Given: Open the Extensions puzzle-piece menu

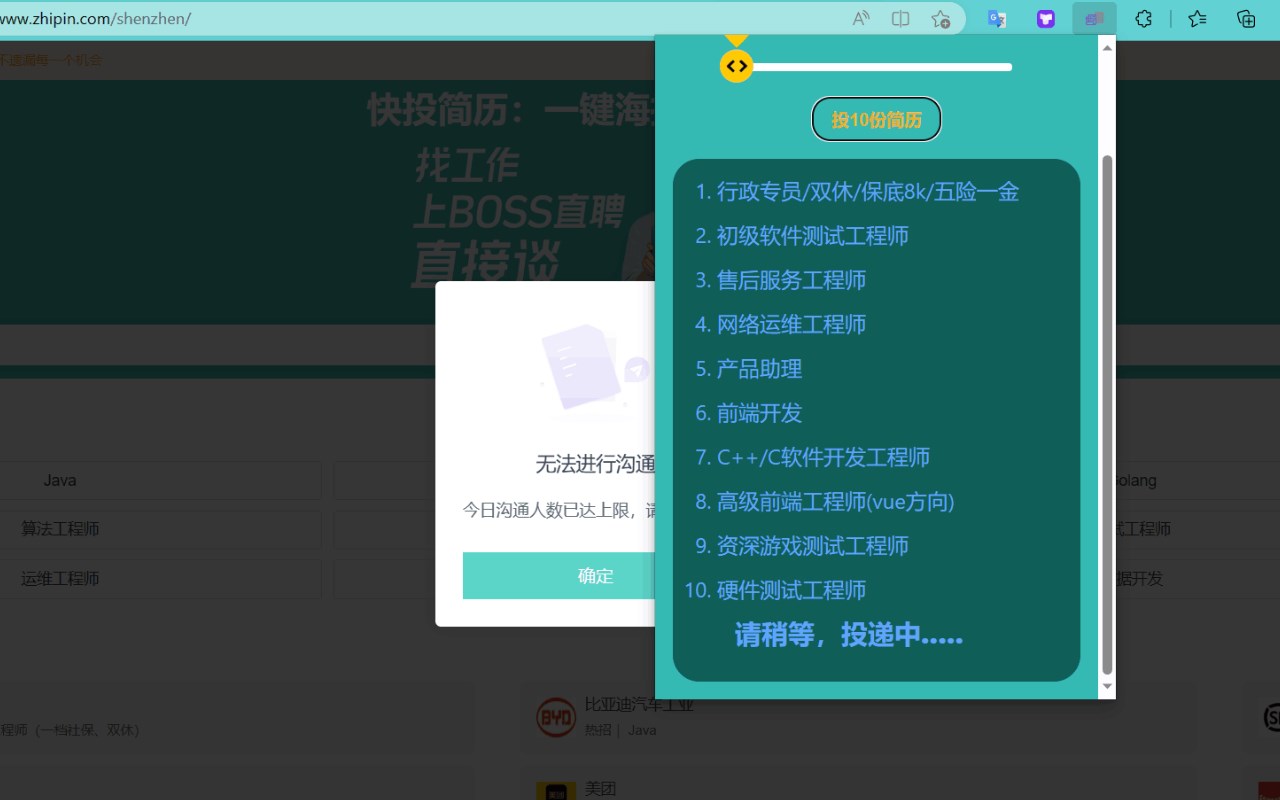Looking at the screenshot, I should (x=1144, y=18).
